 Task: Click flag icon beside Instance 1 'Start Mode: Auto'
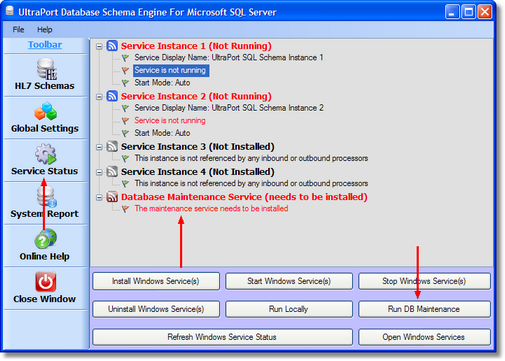[125, 83]
